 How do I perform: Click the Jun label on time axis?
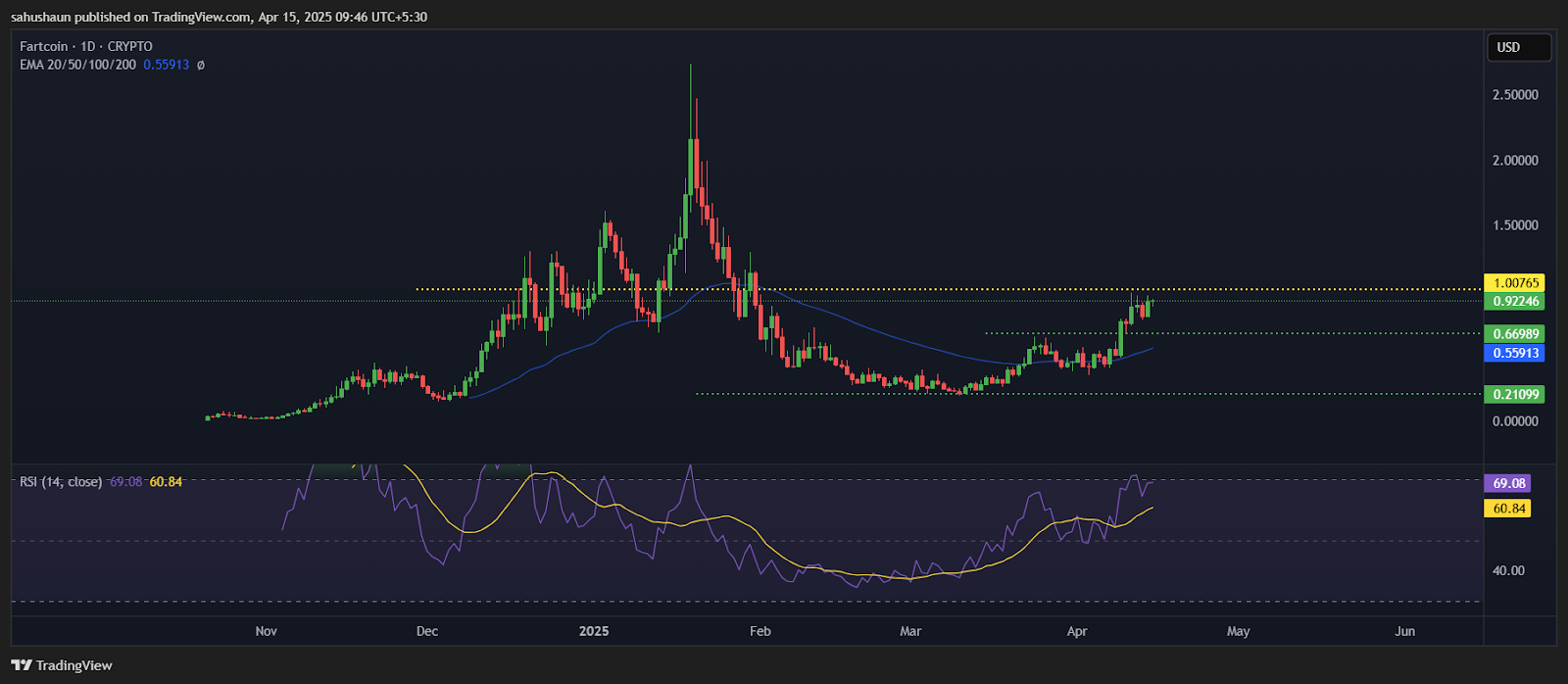pyautogui.click(x=1404, y=631)
